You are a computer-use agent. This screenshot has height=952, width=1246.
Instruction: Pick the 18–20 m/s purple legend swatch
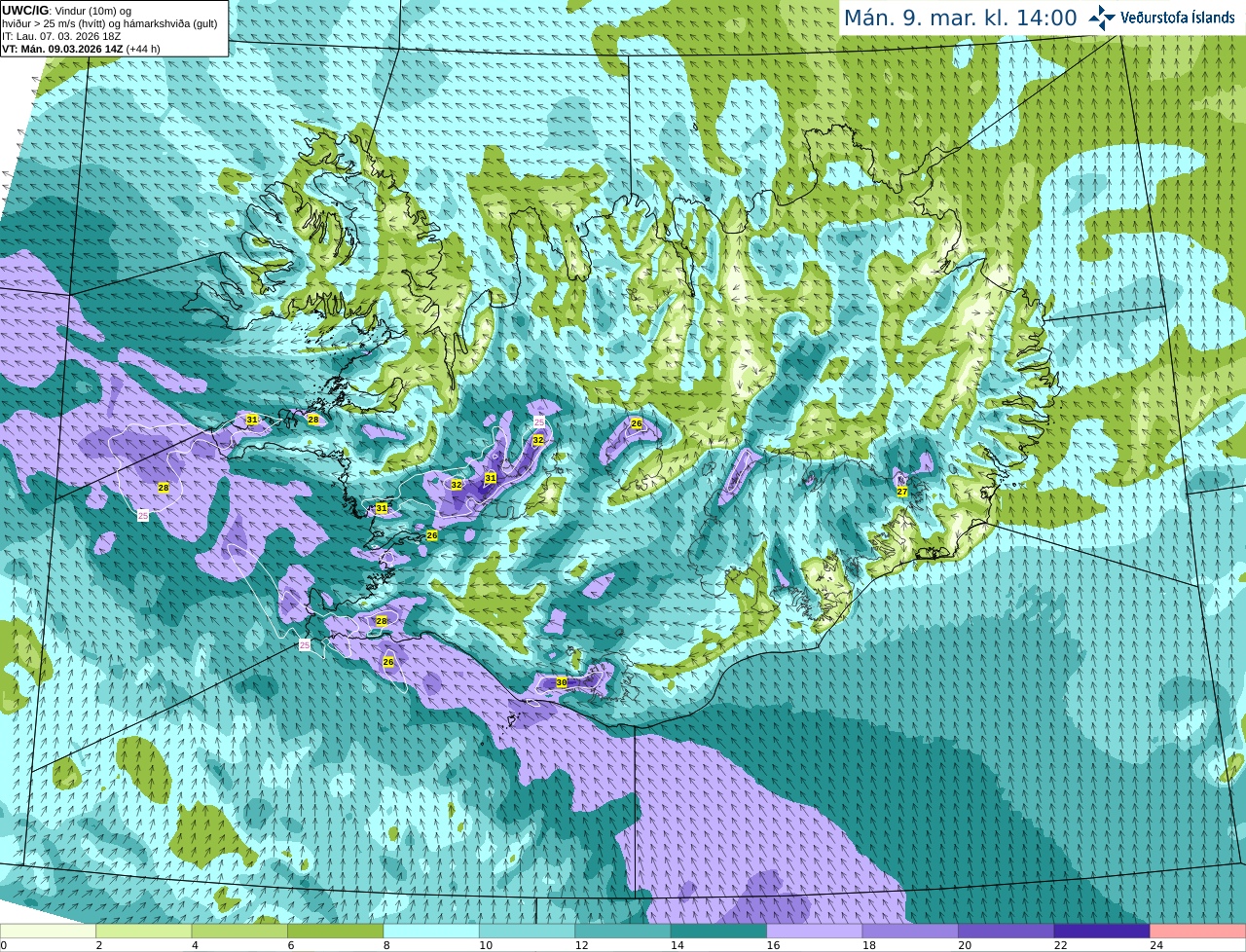coord(910,932)
